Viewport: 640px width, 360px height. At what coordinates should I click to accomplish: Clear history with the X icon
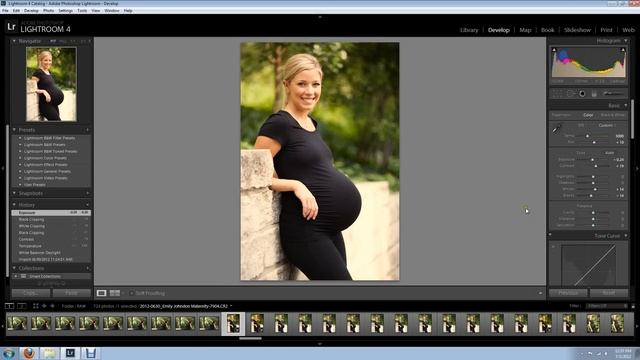[x=87, y=204]
